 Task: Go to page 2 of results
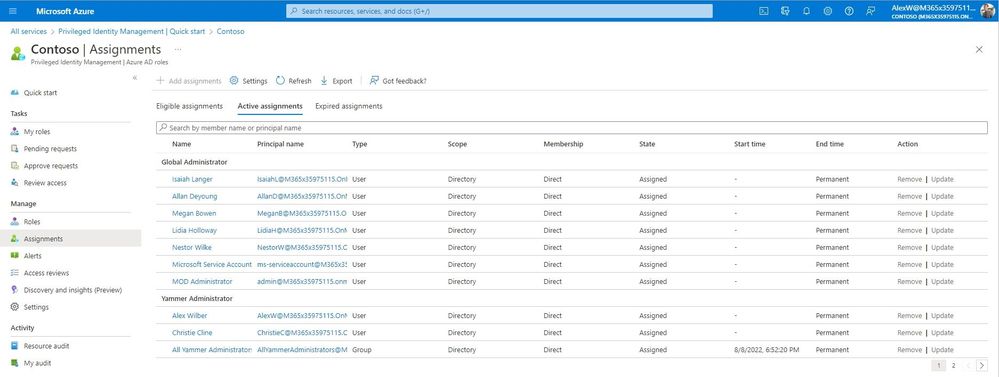953,366
